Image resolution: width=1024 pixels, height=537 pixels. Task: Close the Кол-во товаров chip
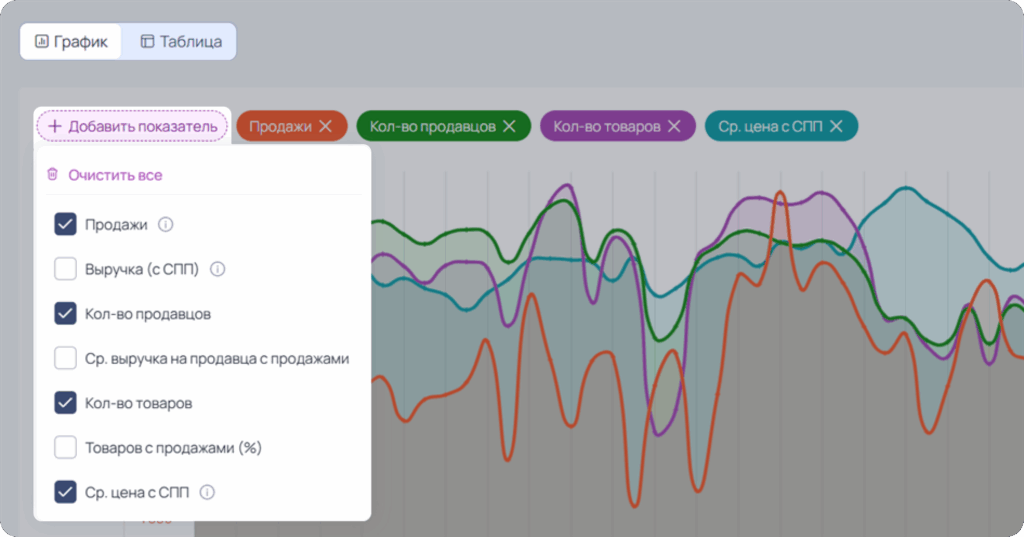pos(674,126)
